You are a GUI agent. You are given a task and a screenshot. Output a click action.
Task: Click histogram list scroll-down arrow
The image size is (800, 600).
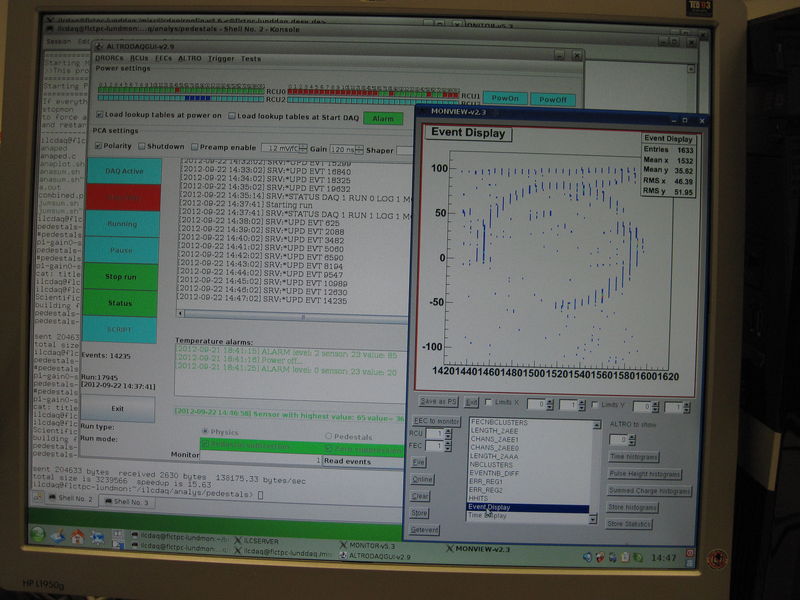click(593, 519)
